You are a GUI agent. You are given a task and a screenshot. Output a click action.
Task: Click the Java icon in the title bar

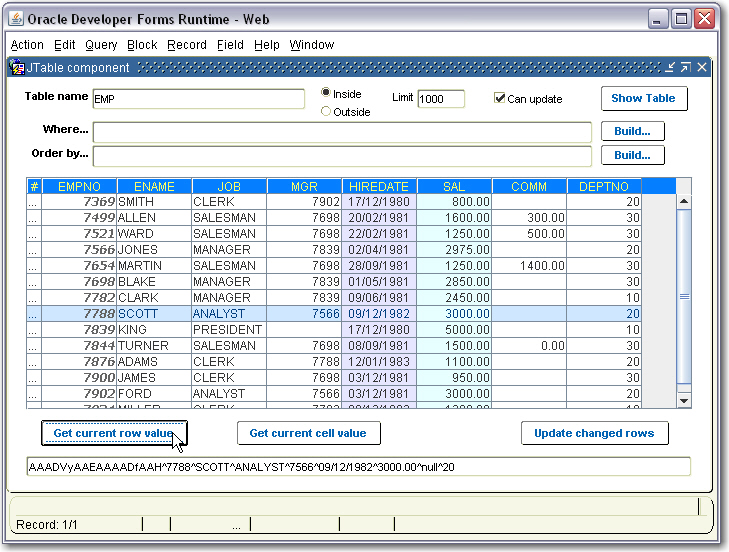(16, 19)
